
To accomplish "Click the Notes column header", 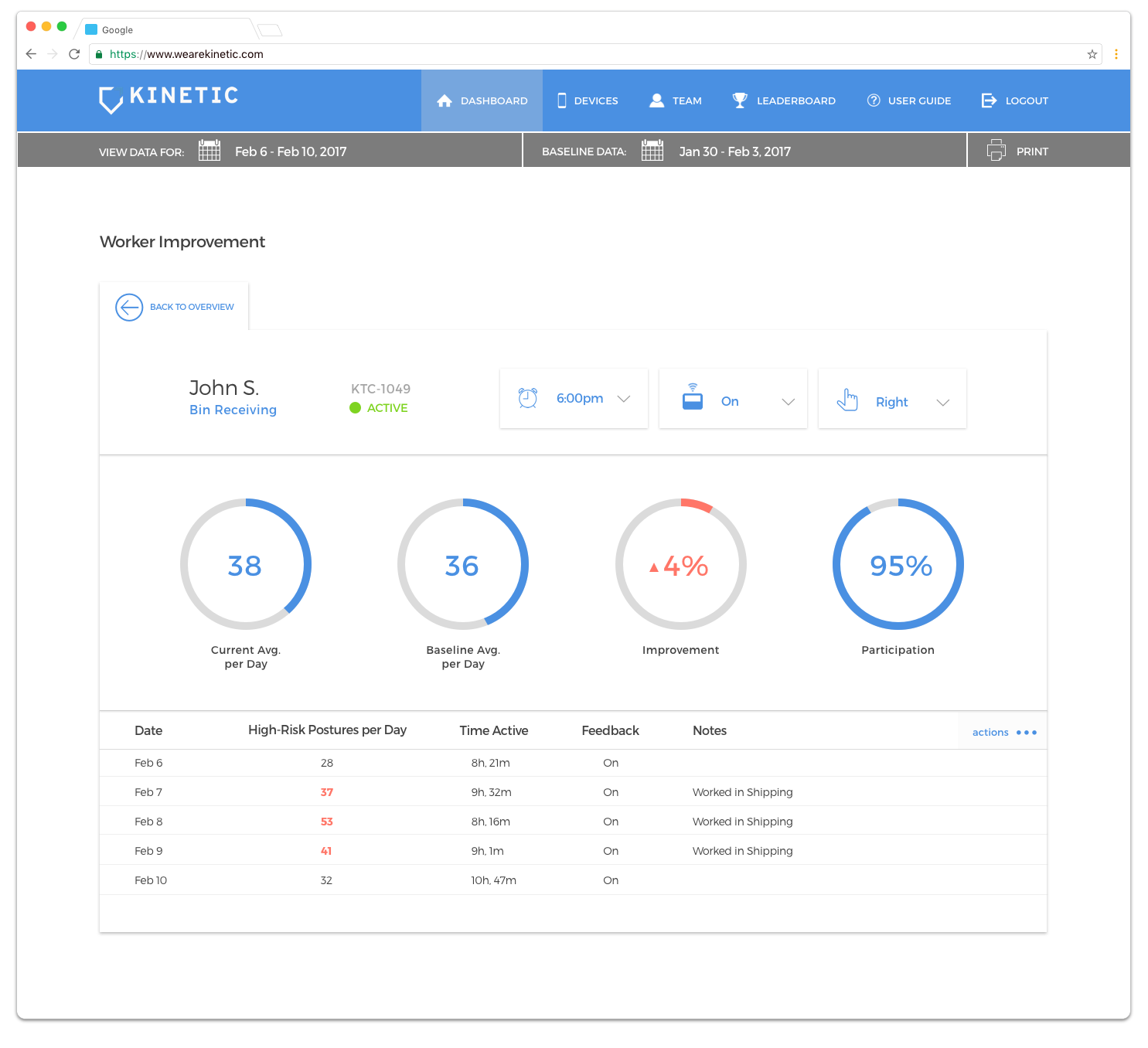I will (x=710, y=730).
